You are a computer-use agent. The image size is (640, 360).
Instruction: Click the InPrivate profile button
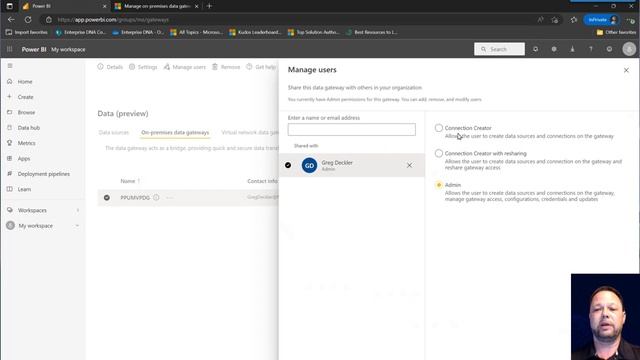click(602, 20)
